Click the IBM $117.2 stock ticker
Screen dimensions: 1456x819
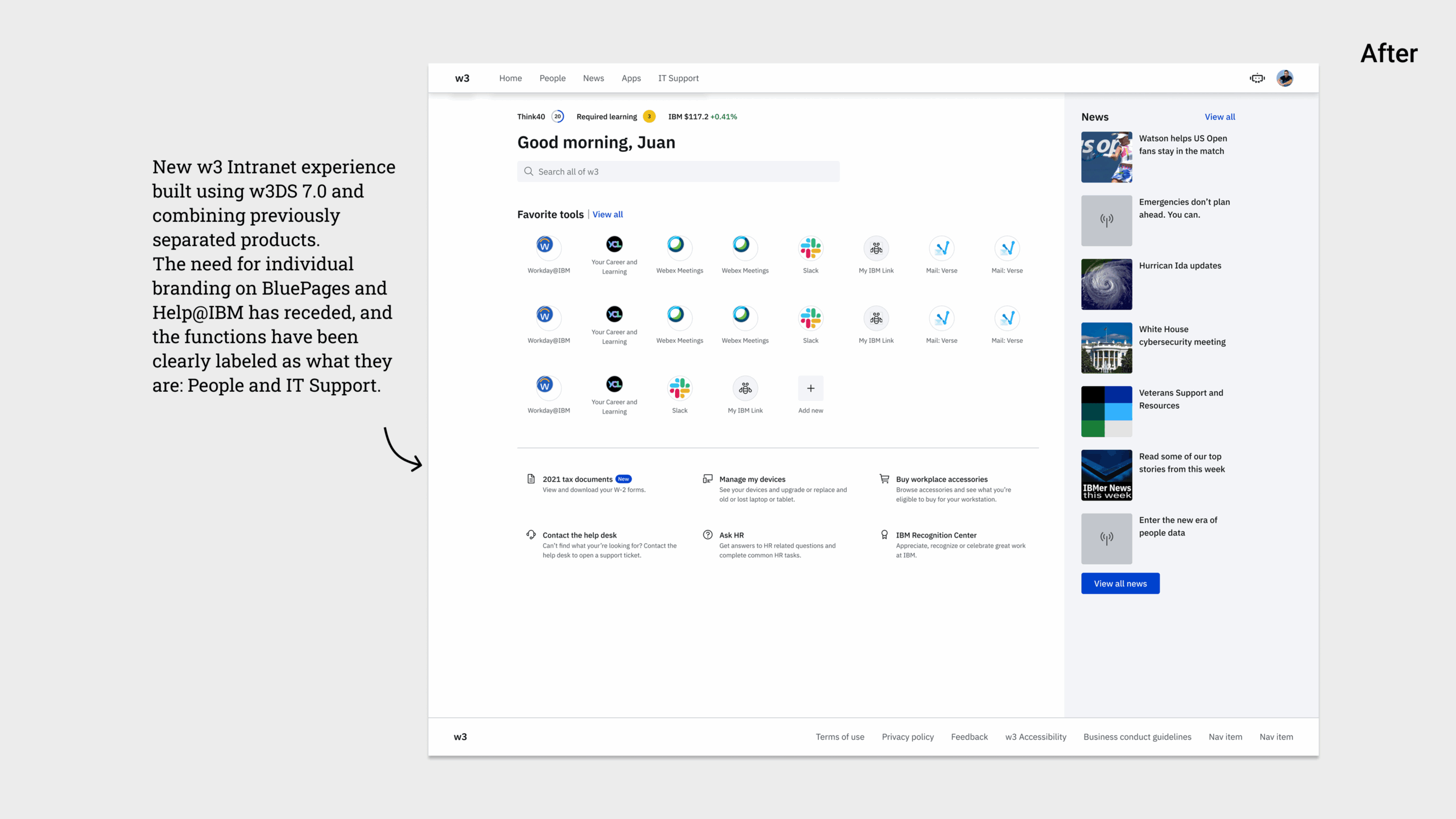click(x=702, y=117)
